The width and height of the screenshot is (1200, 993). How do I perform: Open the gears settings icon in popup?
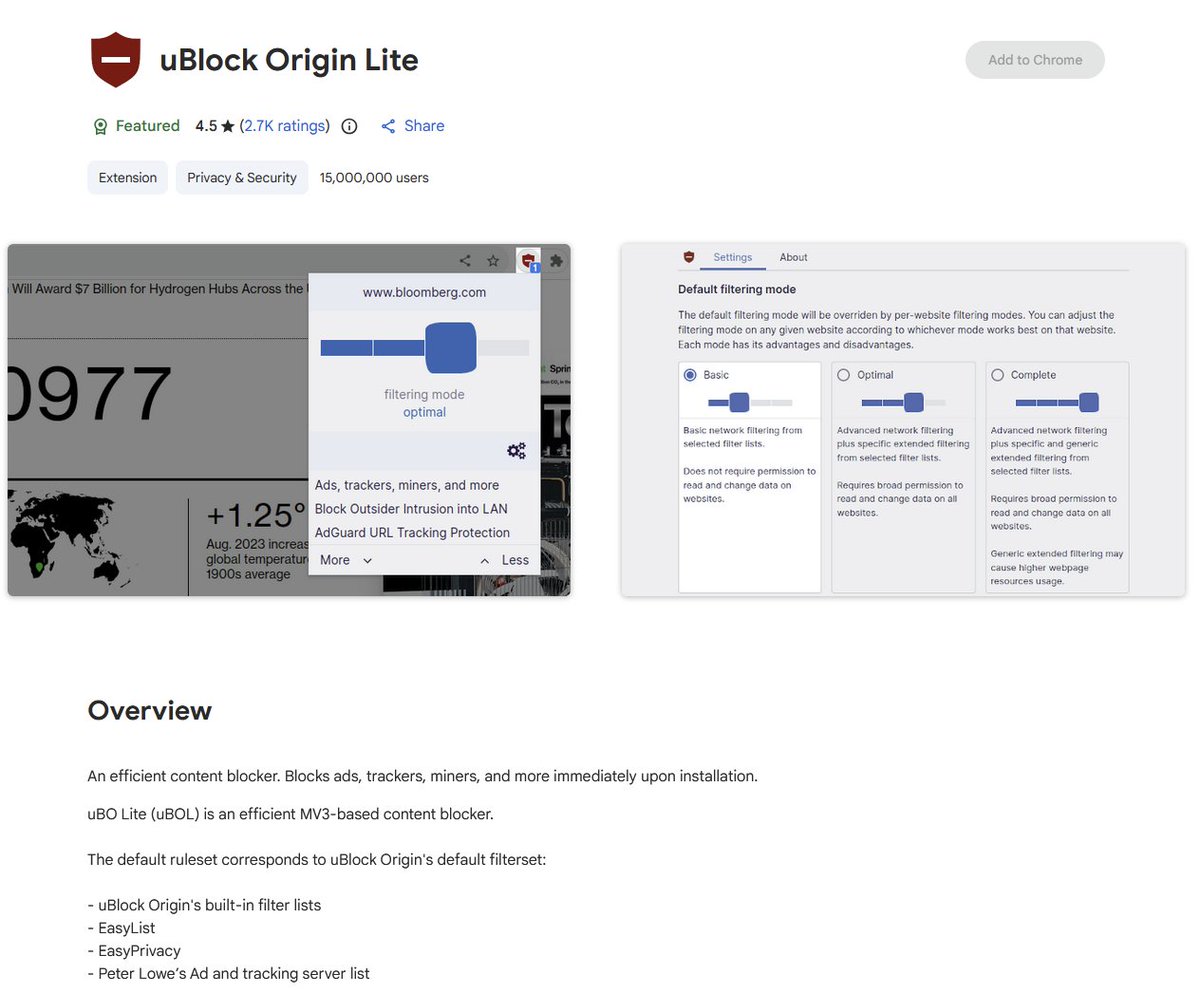(516, 451)
